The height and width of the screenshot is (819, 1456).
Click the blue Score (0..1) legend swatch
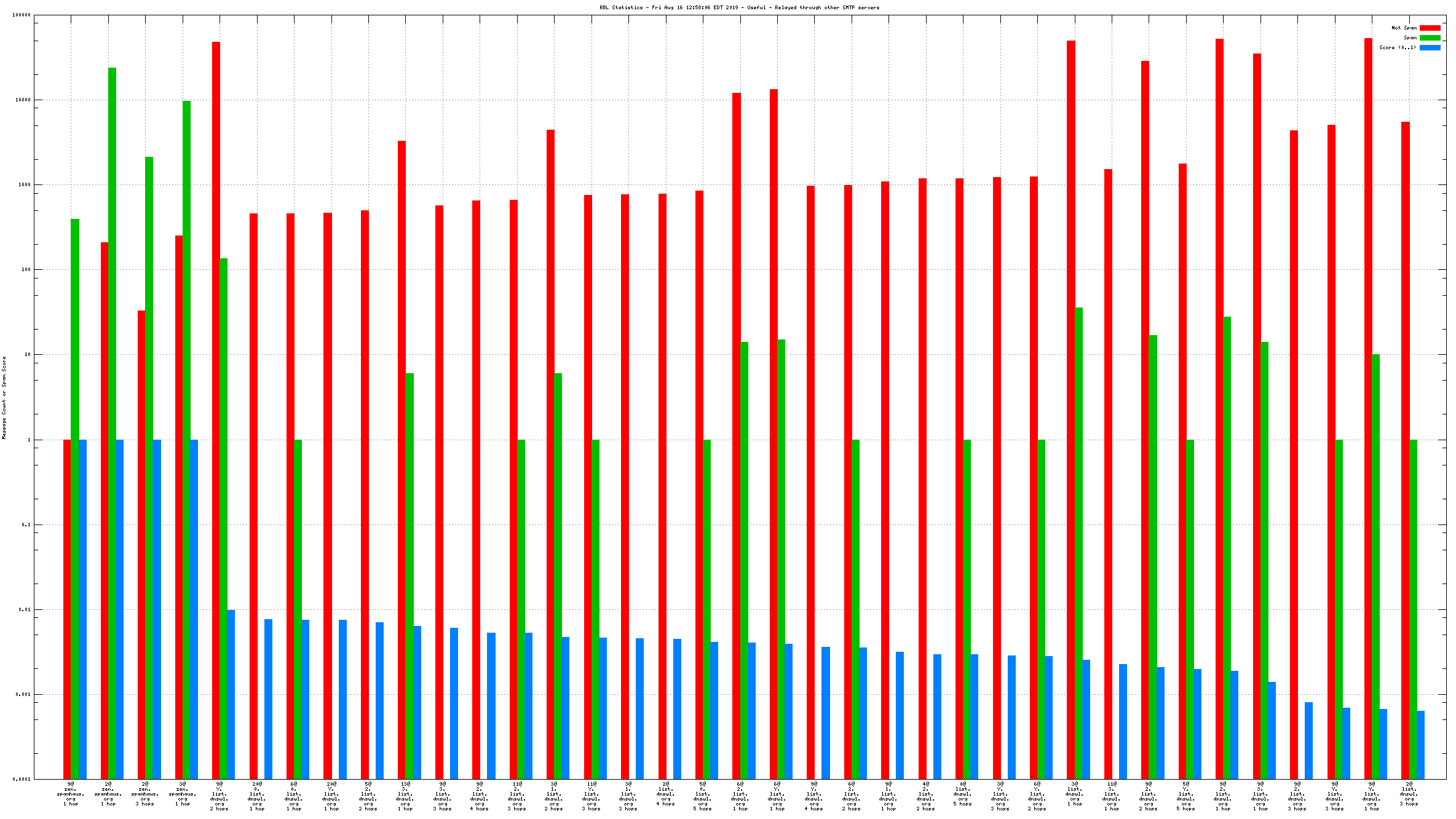[1430, 47]
